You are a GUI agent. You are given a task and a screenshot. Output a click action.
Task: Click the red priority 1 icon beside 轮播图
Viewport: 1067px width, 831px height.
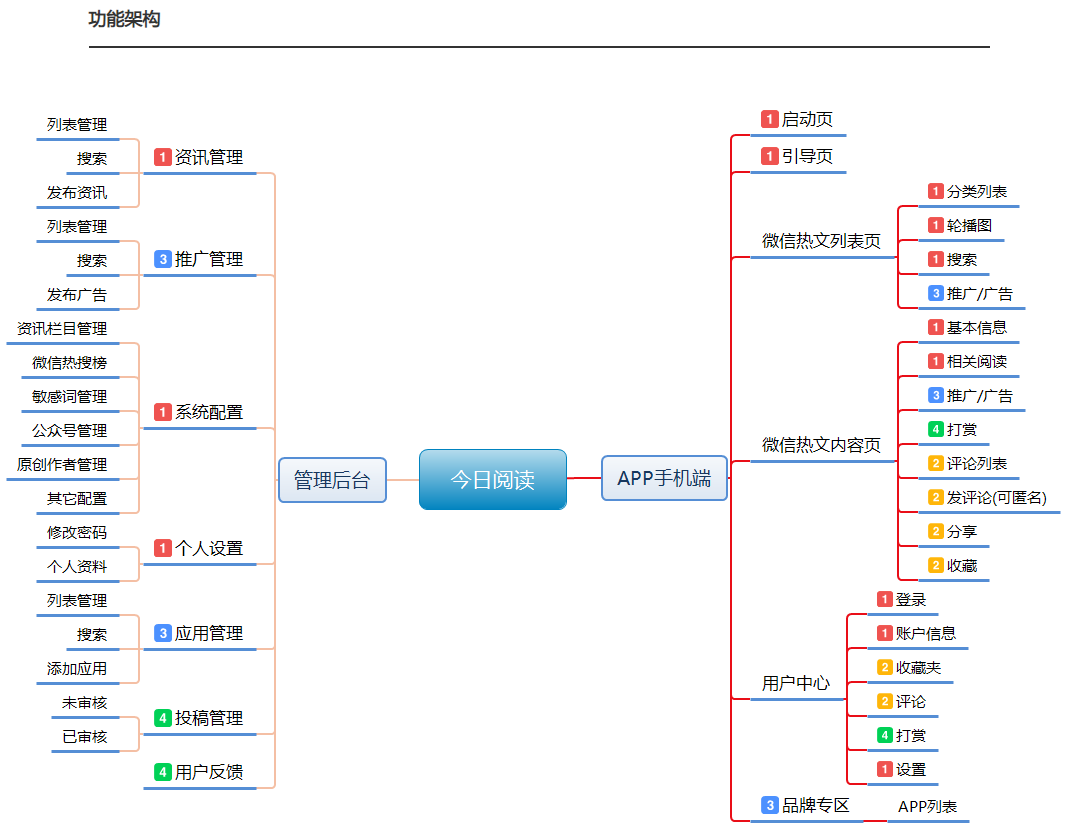pos(936,225)
